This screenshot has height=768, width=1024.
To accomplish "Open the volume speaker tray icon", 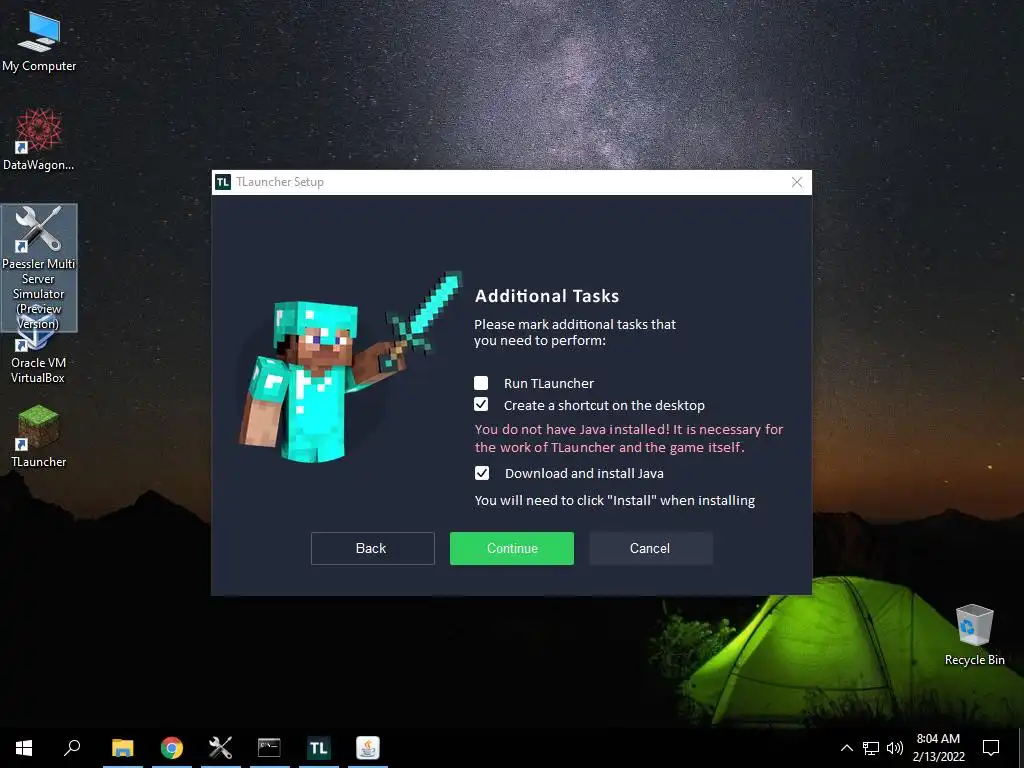I will (x=895, y=748).
